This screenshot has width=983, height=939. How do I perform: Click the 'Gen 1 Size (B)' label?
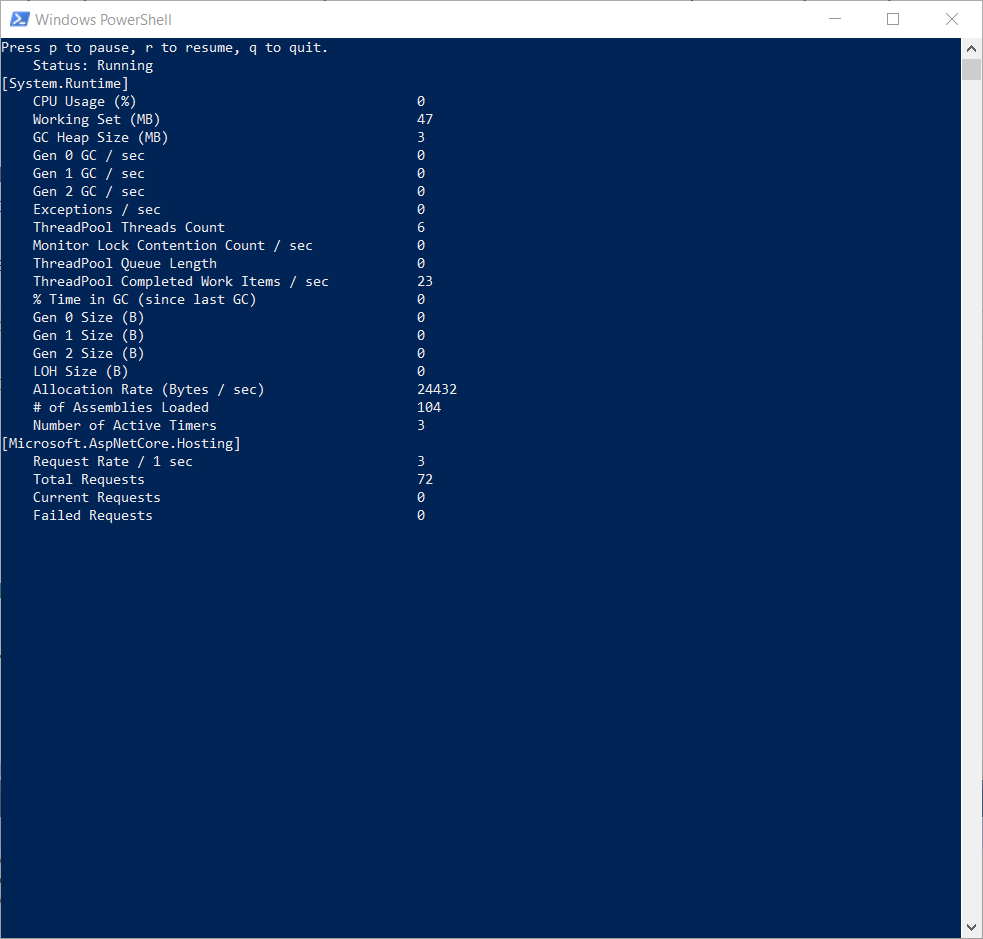pos(88,336)
